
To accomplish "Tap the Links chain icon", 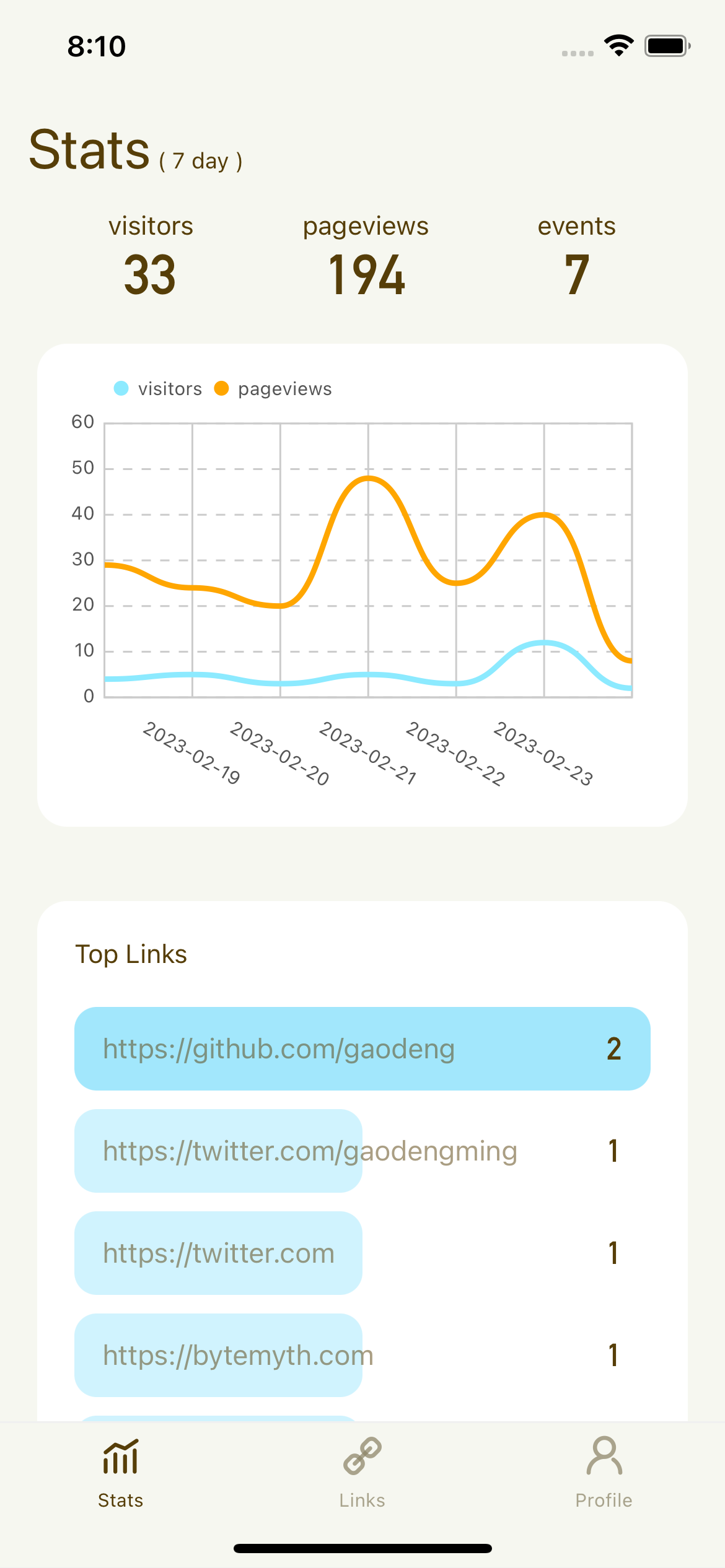I will 362,1457.
